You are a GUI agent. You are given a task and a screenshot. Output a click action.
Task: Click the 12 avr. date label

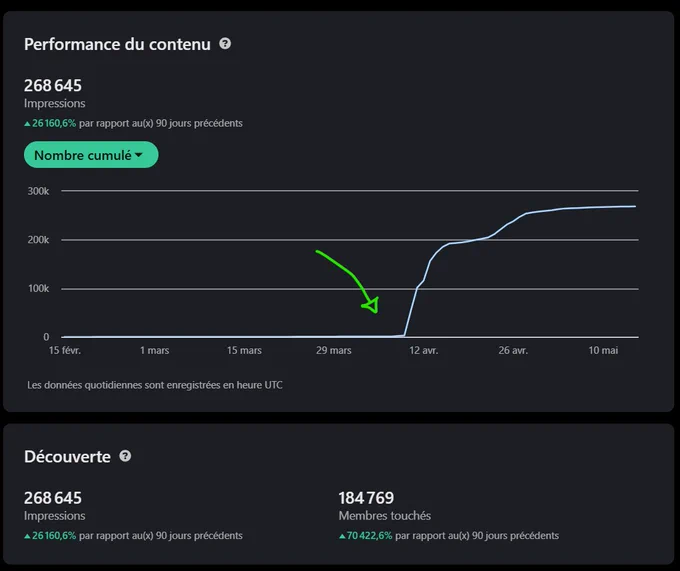coord(424,350)
